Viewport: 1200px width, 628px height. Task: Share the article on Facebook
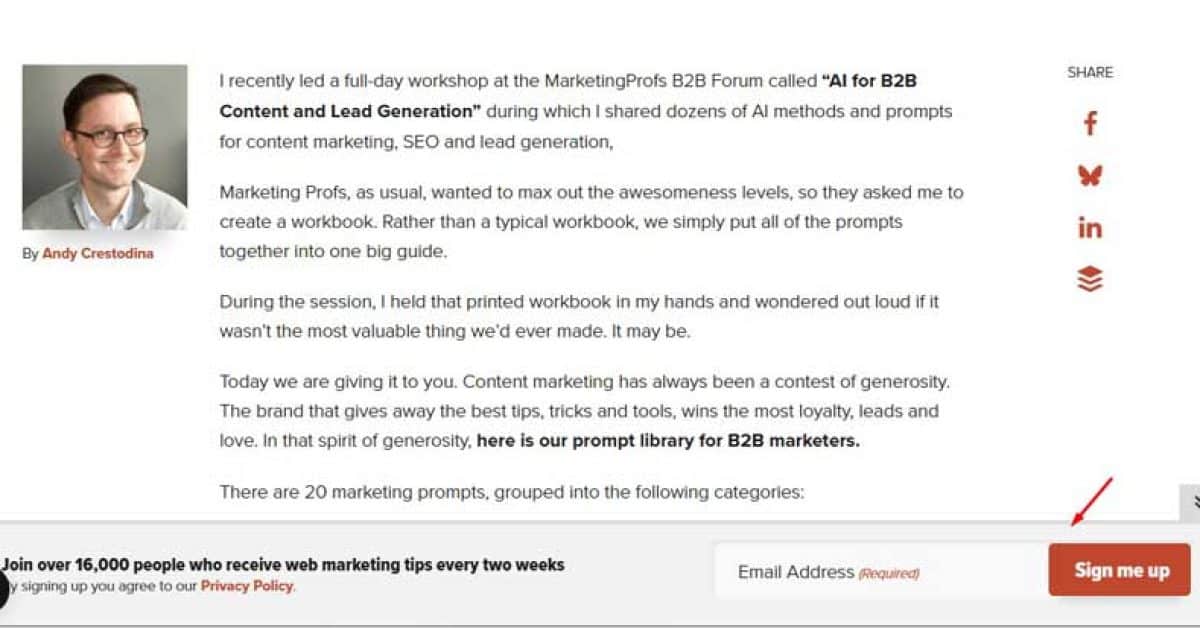pyautogui.click(x=1090, y=124)
